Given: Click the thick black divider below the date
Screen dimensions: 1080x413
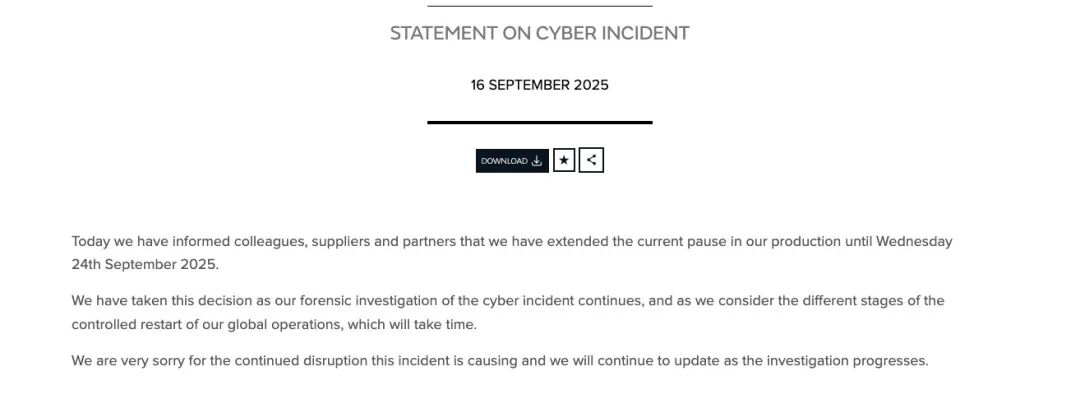Looking at the screenshot, I should (539, 122).
